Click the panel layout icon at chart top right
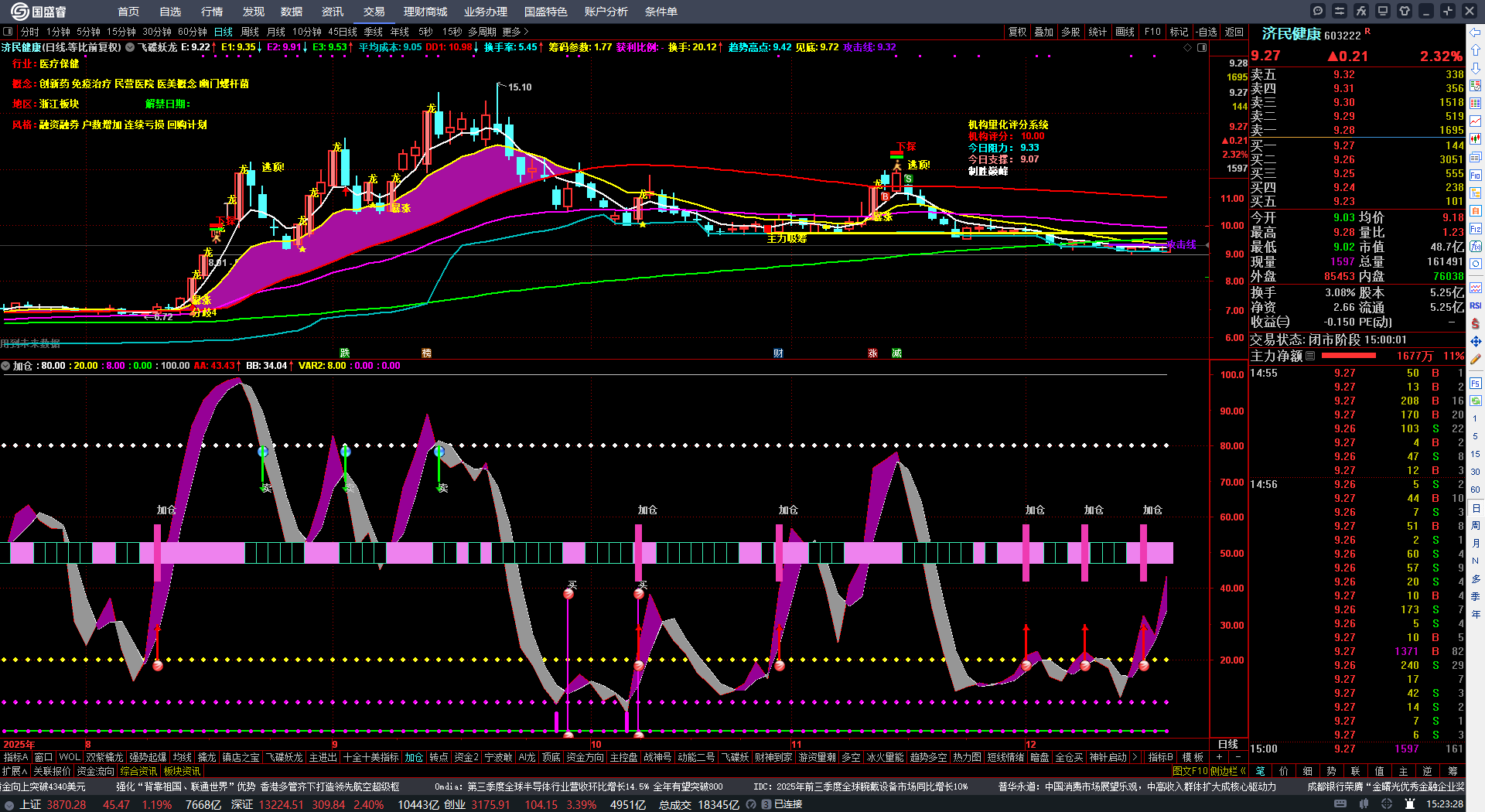The height and width of the screenshot is (812, 1485). point(1202,47)
